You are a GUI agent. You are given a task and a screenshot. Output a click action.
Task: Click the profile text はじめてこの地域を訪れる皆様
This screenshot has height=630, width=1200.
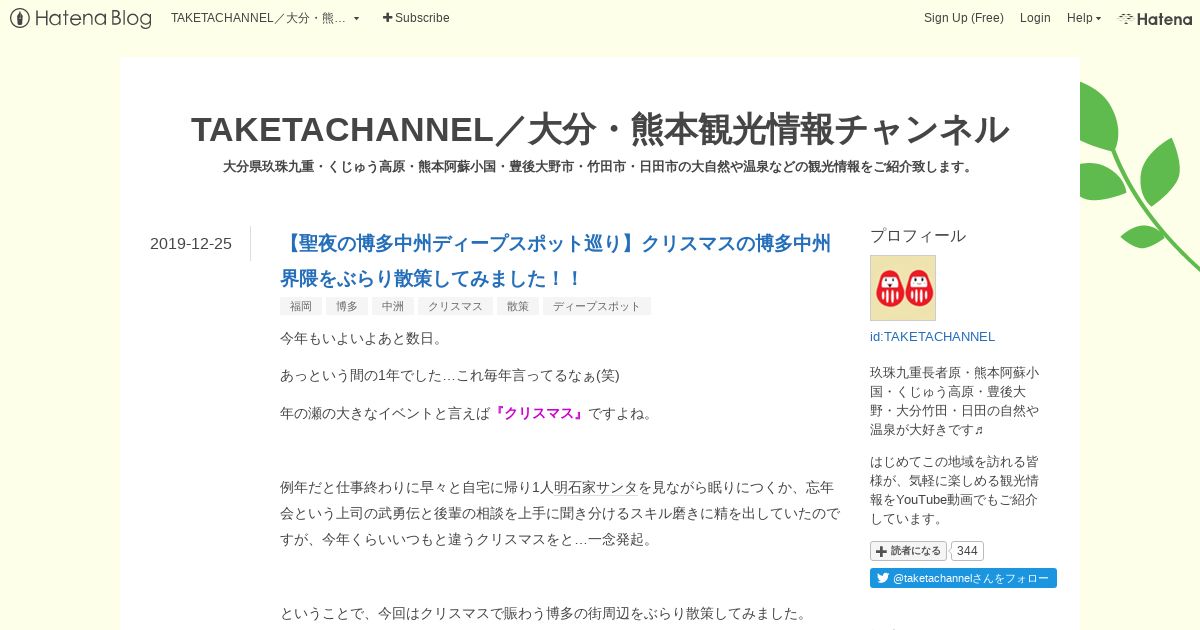tap(955, 490)
